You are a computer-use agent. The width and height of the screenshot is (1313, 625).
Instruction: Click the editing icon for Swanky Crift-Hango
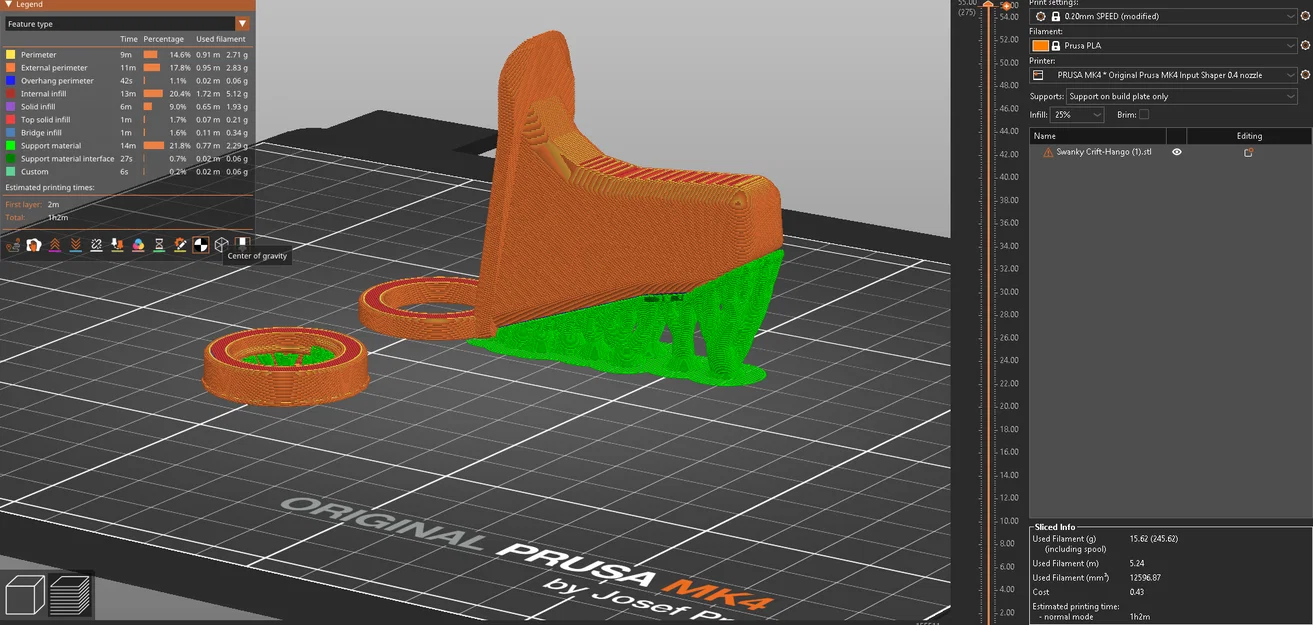point(1248,153)
